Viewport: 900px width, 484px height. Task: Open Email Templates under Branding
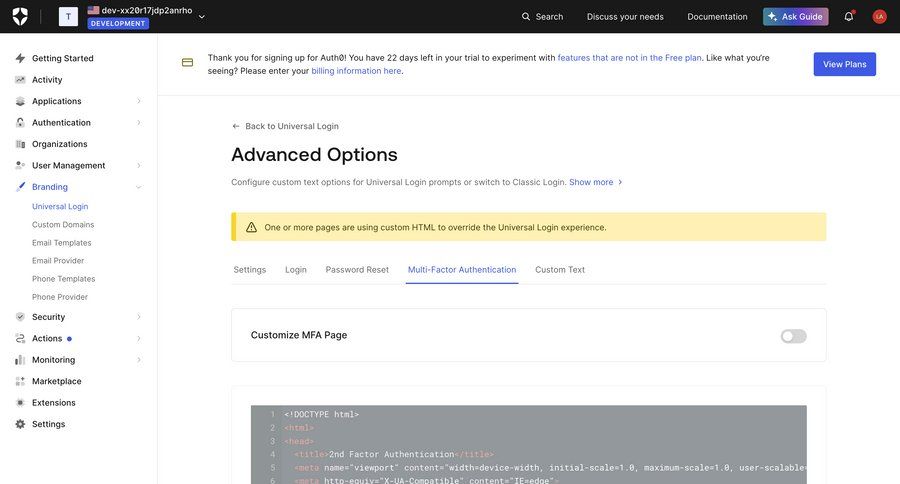(61, 243)
